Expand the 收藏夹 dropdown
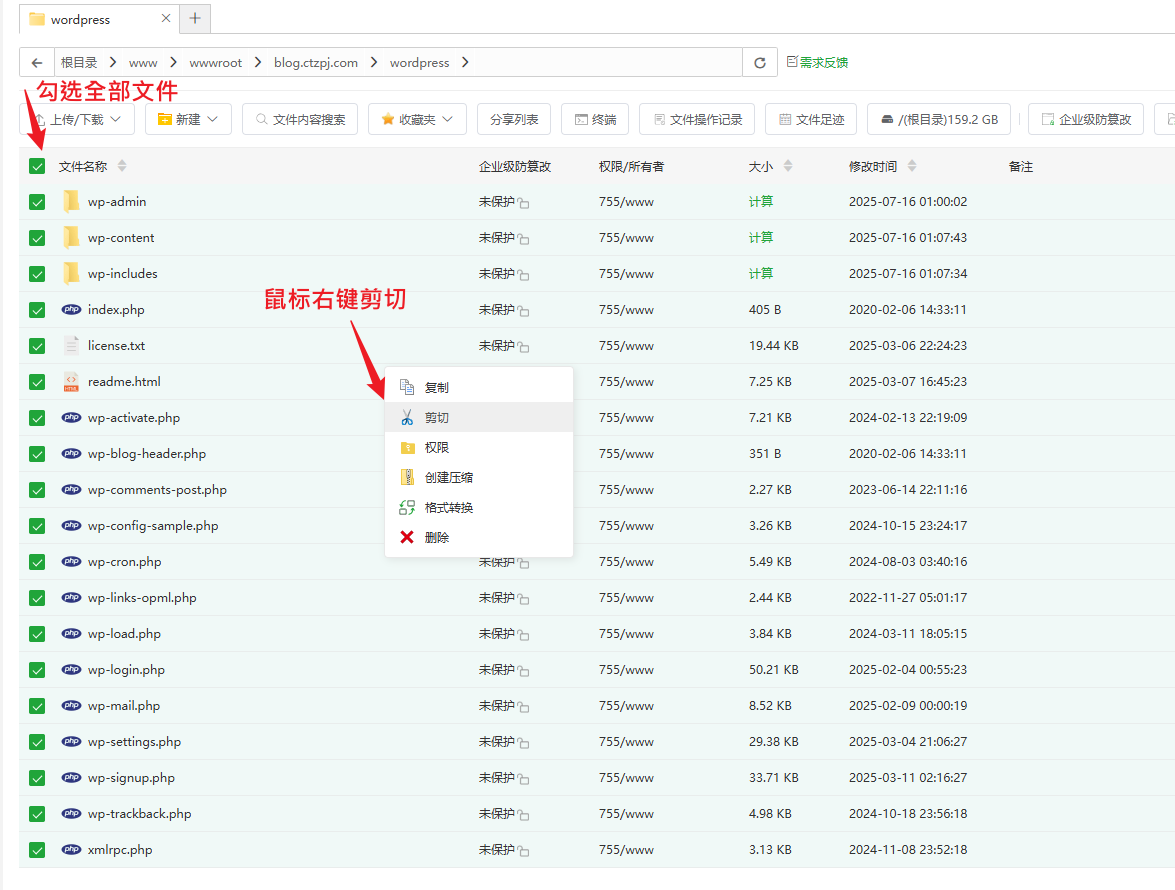Viewport: 1175px width, 890px height. point(417,119)
